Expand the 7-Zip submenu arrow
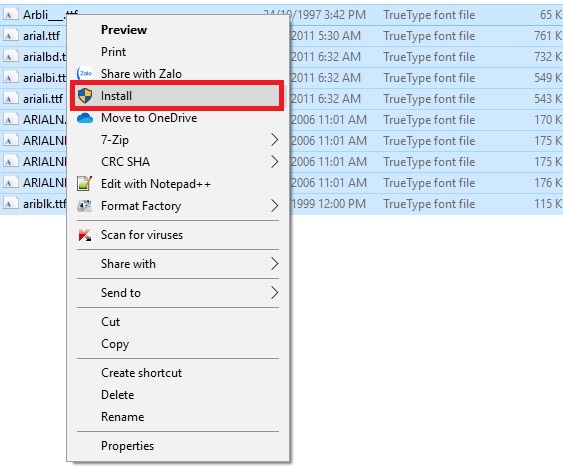Screen dimensions: 563x467 (274, 140)
